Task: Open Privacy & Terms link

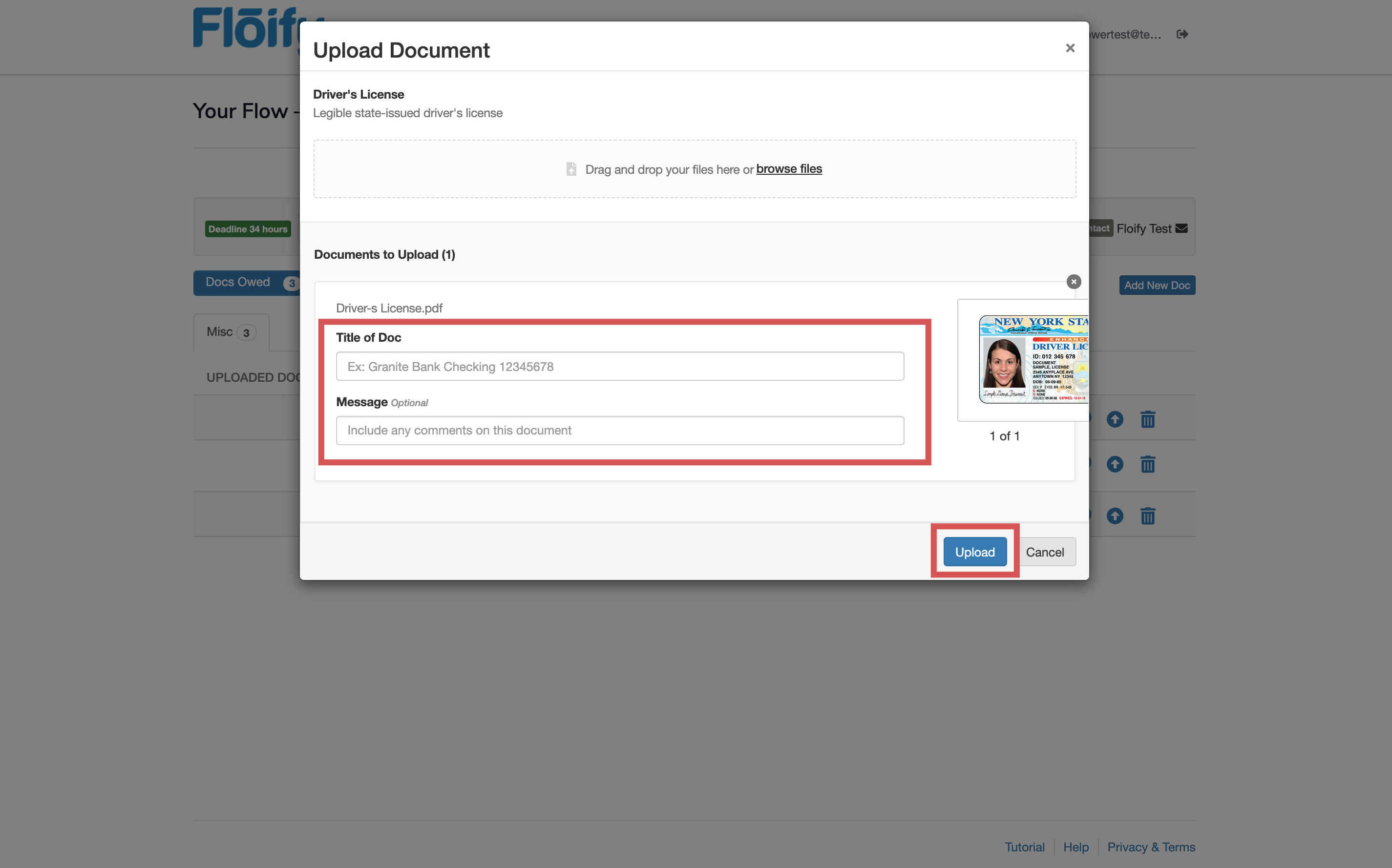Action: 1151,847
